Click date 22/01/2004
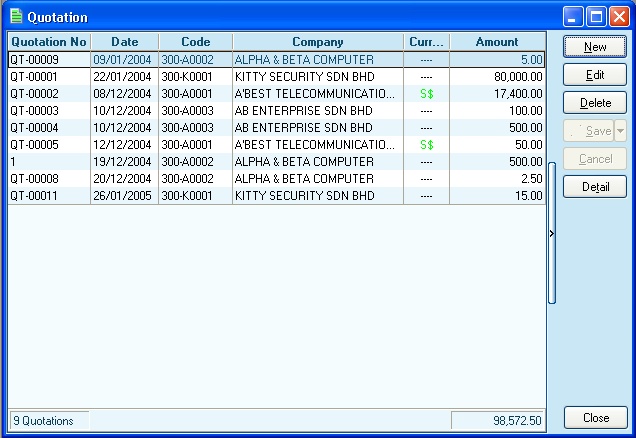Screen dimensions: 636x438 click(122, 77)
